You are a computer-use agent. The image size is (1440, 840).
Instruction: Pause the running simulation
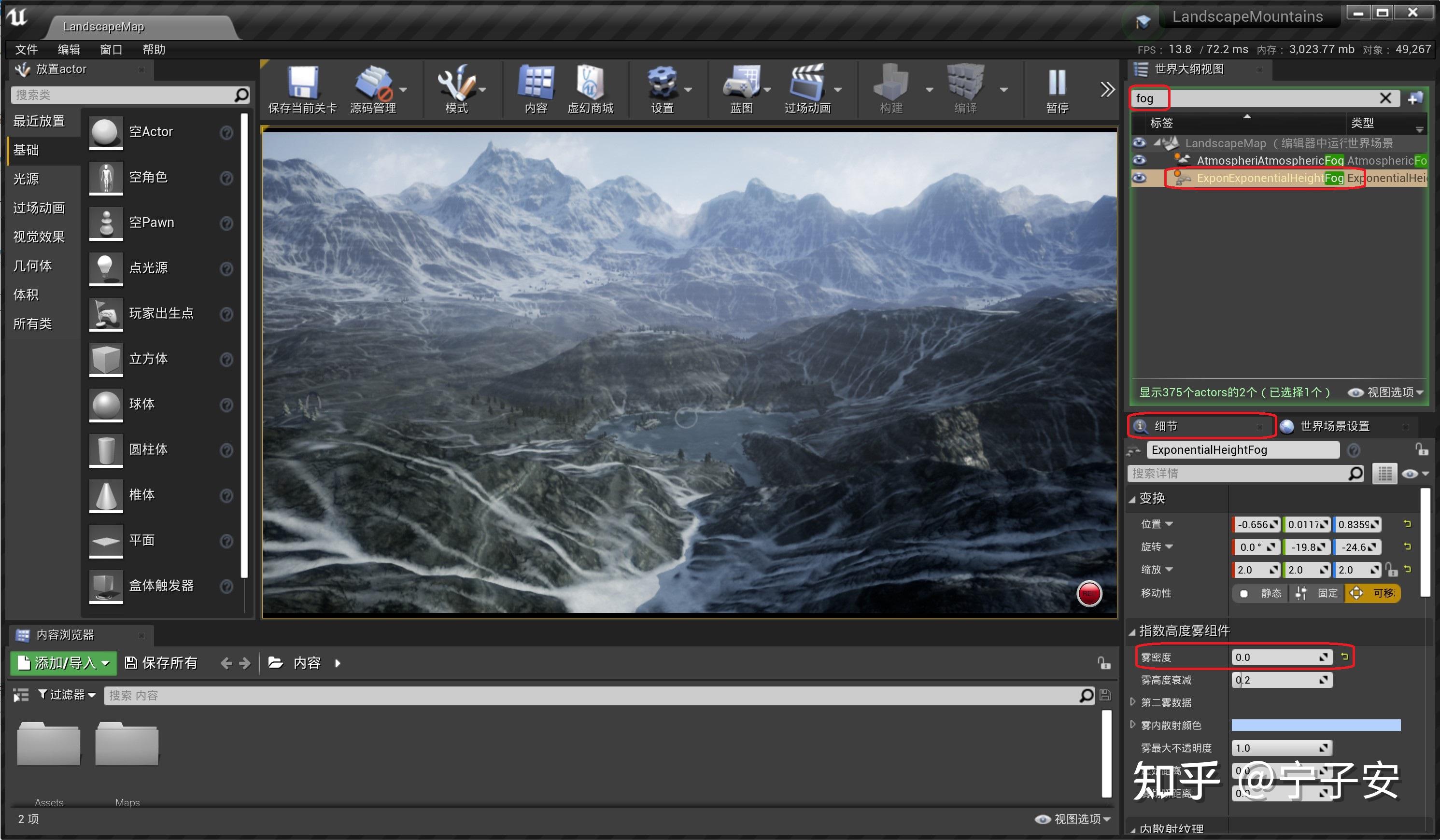1057,83
